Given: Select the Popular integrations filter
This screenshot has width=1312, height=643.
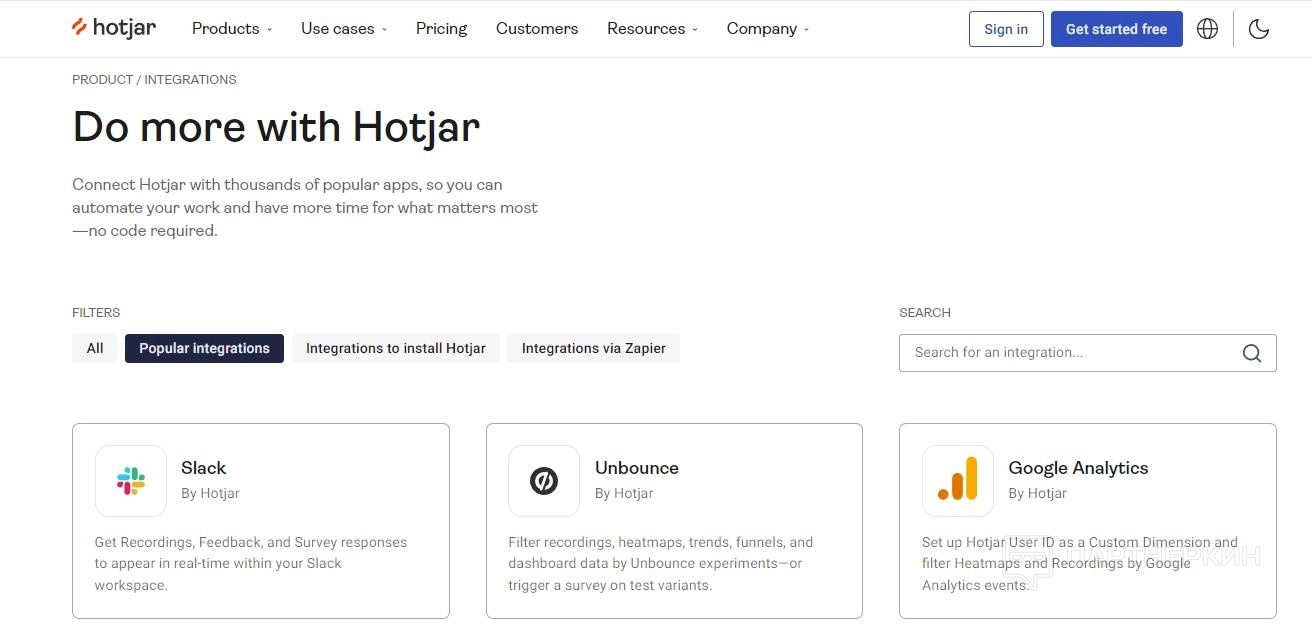Looking at the screenshot, I should (x=204, y=349).
